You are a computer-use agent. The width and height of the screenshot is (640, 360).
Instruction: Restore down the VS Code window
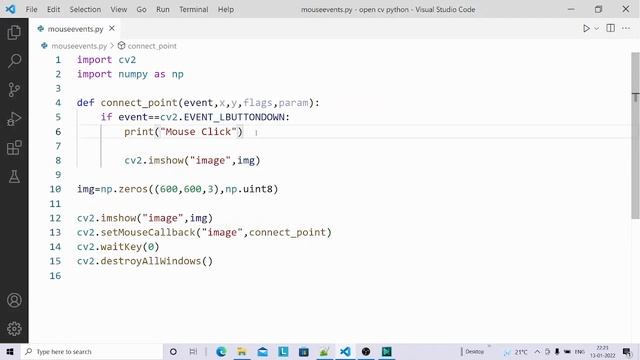tap(598, 9)
